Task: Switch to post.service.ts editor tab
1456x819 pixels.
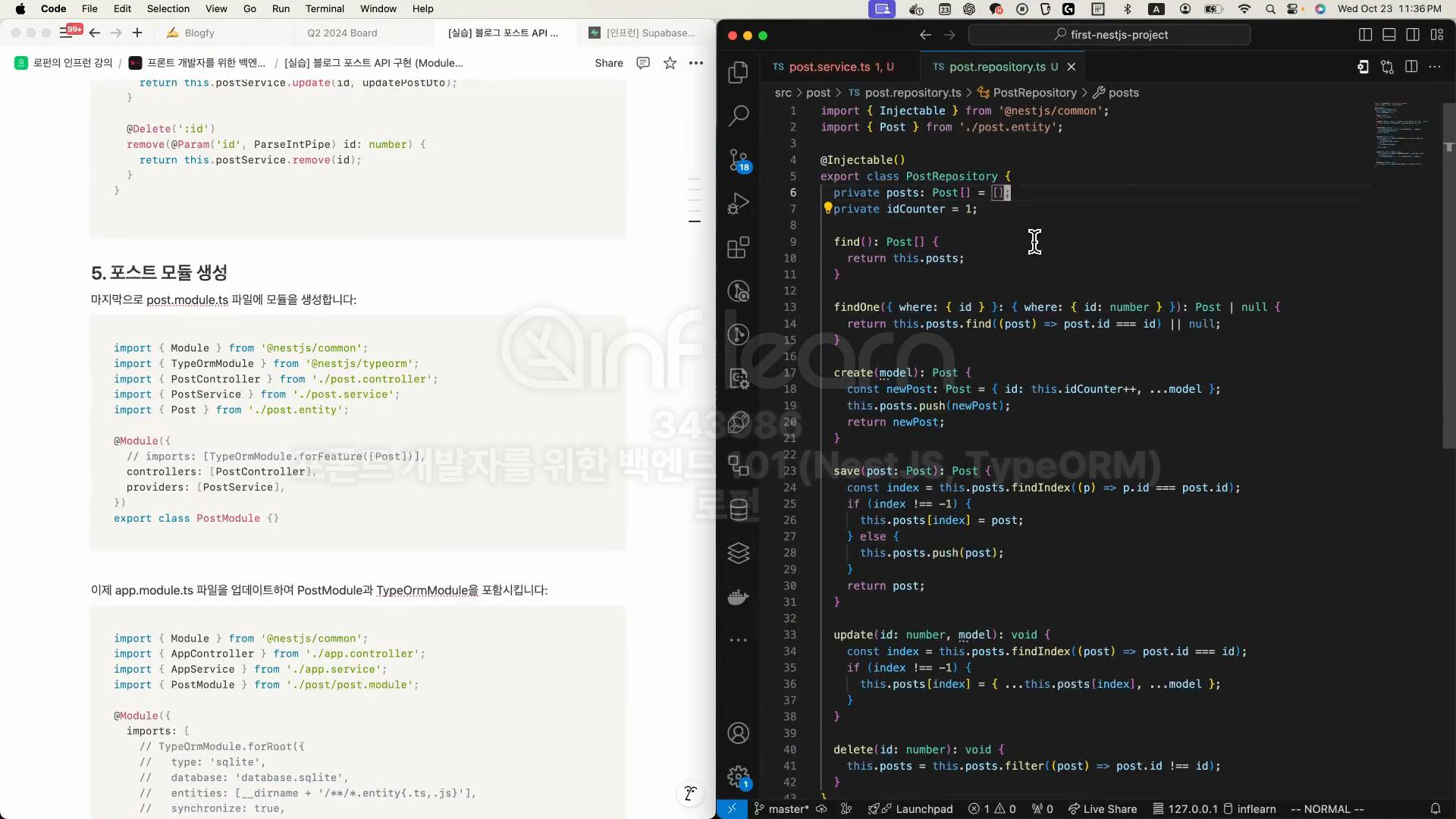Action: point(833,67)
